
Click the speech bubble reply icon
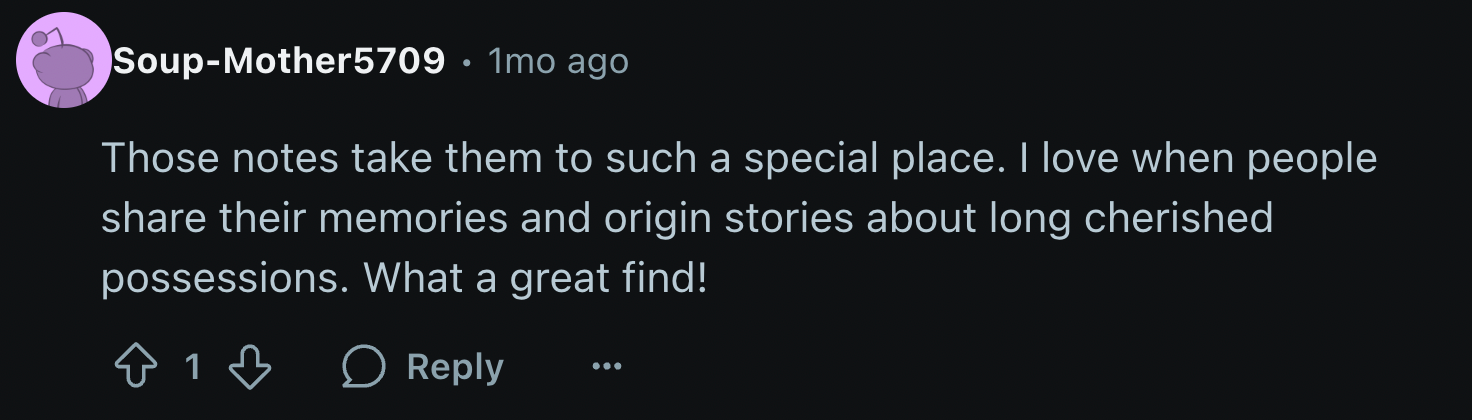point(364,368)
